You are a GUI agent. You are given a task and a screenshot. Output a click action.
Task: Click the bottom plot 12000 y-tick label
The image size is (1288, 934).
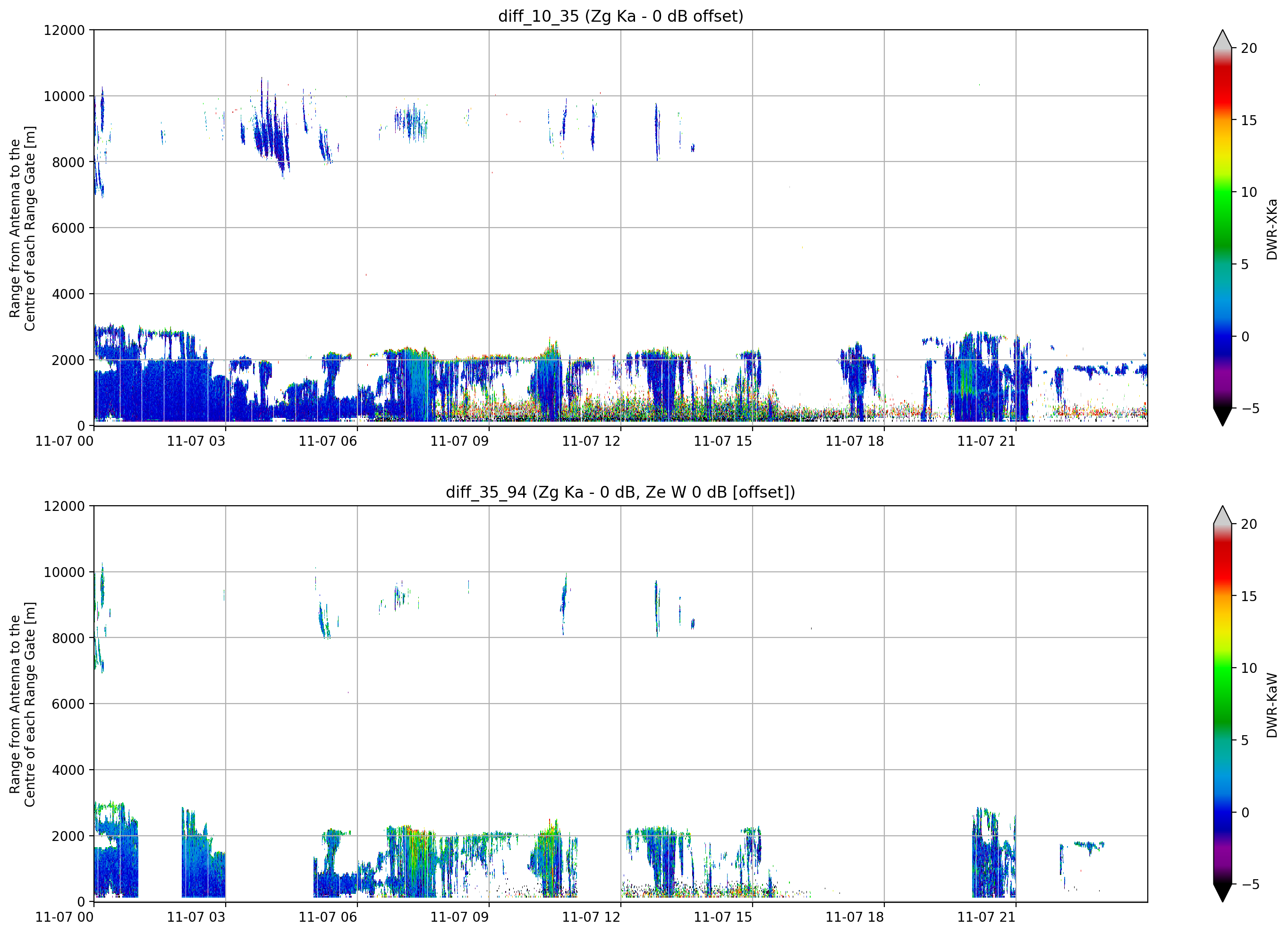[x=64, y=506]
